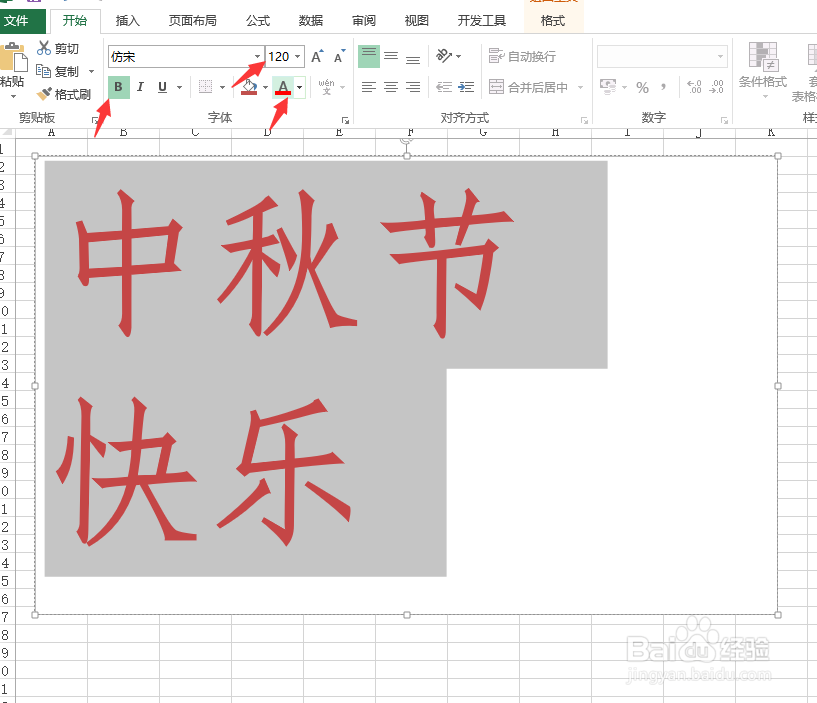Open the phonetic guide (wén) tool
Viewport: 817px width, 703px height.
coord(326,87)
